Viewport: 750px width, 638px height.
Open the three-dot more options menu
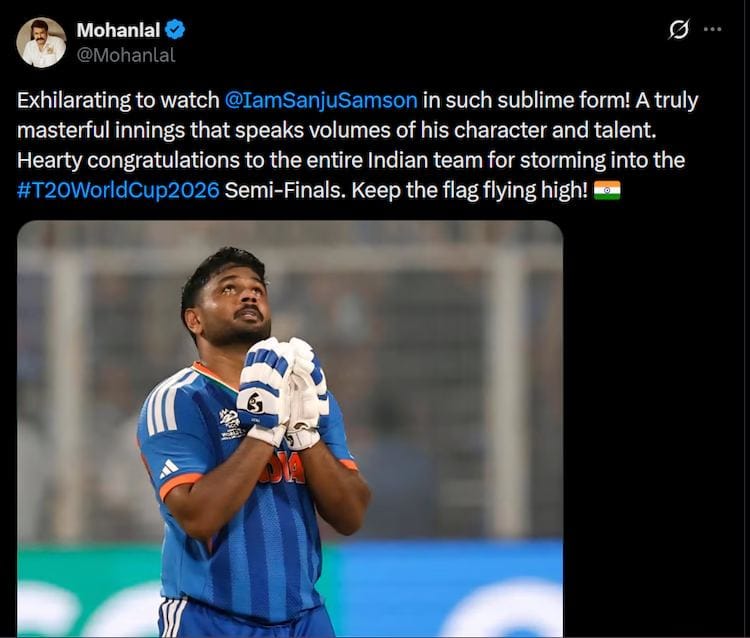[x=712, y=30]
